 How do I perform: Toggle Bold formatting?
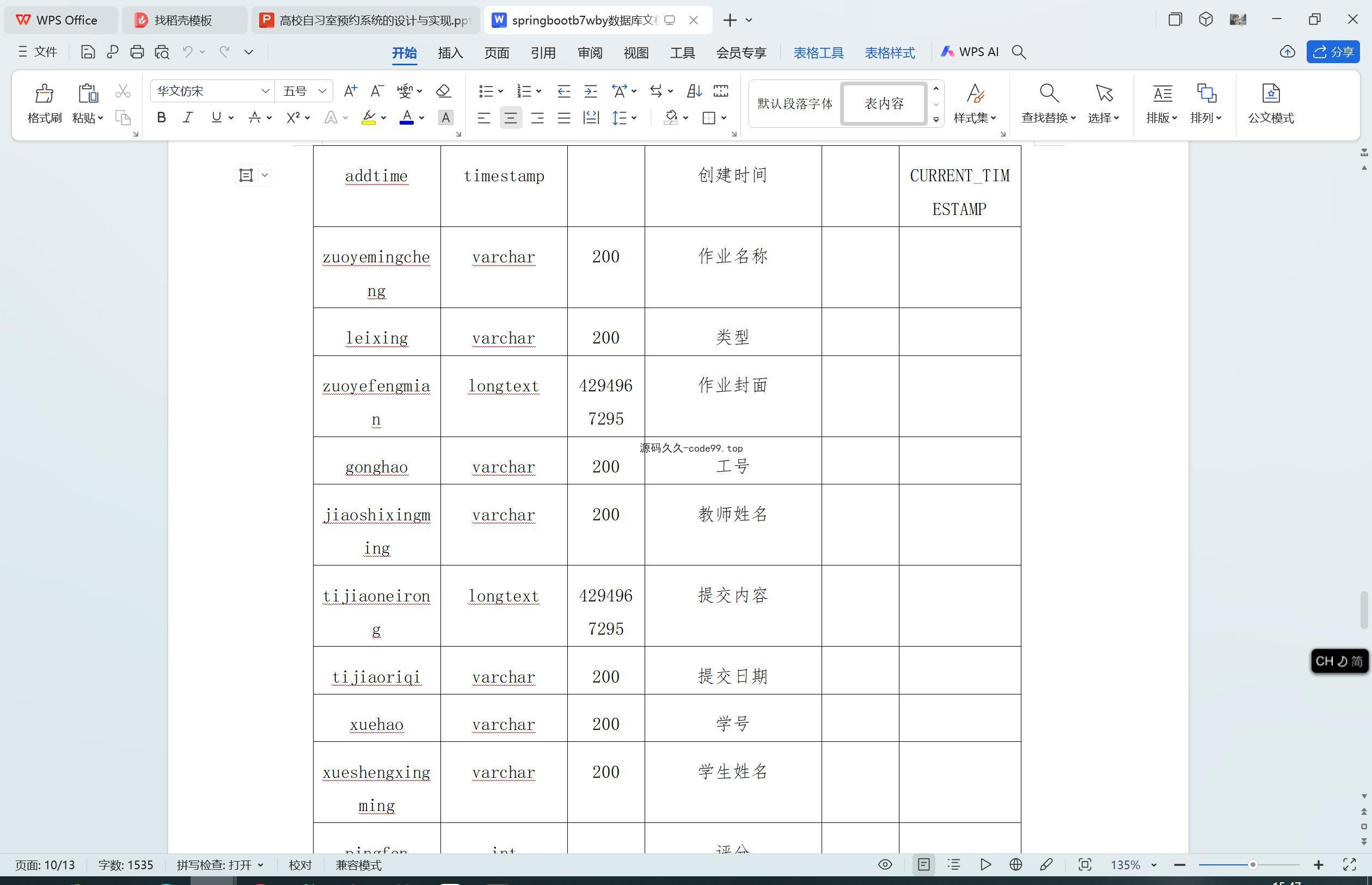162,118
